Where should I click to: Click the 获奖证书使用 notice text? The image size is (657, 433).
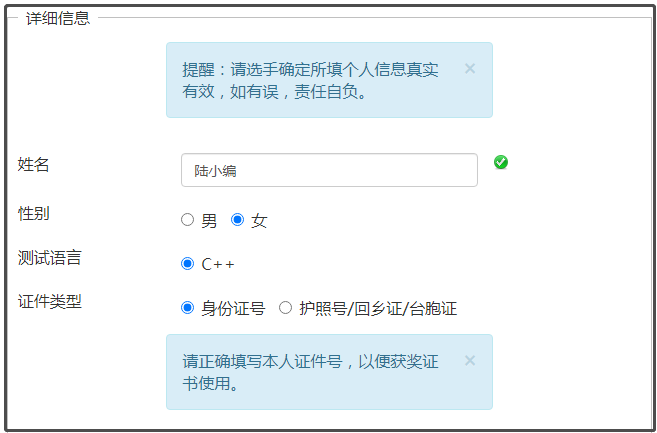tap(310, 372)
